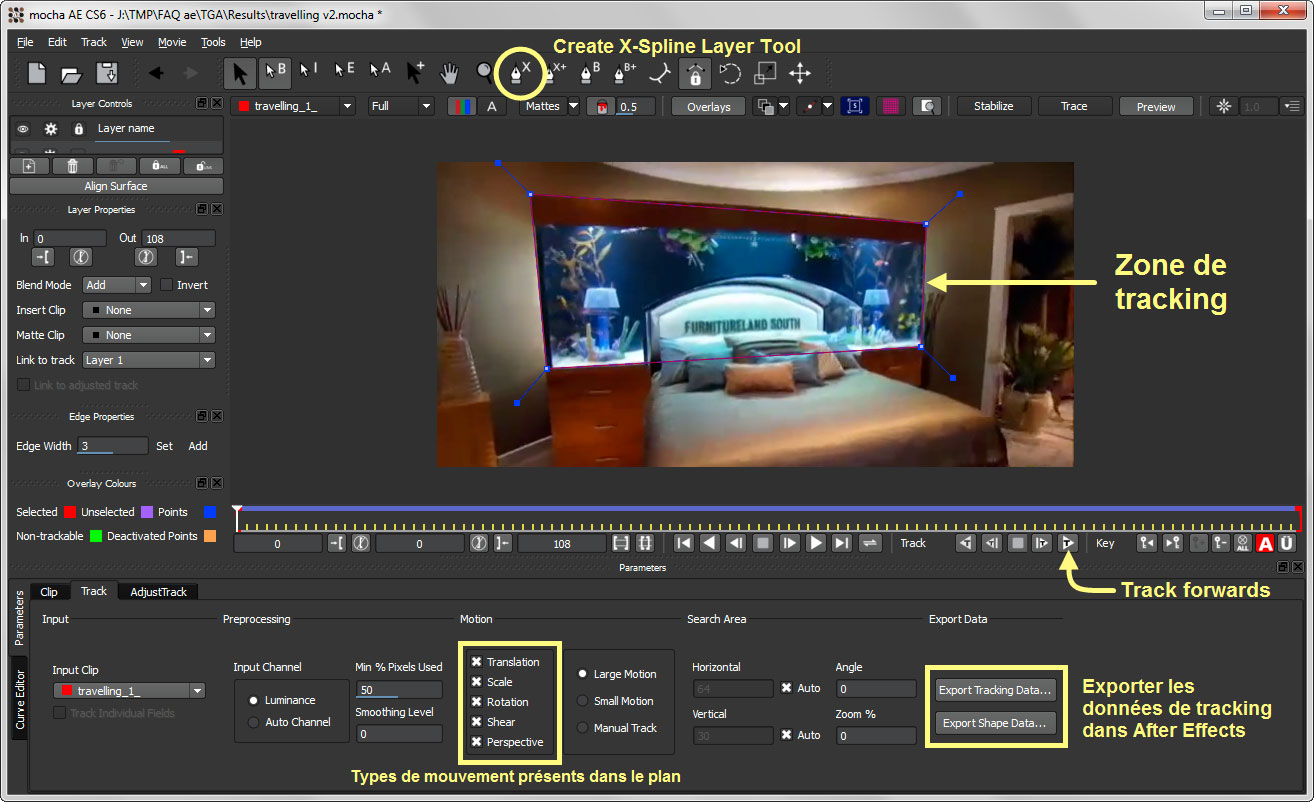Toggle the surface S overlay icon
Viewport: 1314px width, 802px height.
[x=854, y=106]
